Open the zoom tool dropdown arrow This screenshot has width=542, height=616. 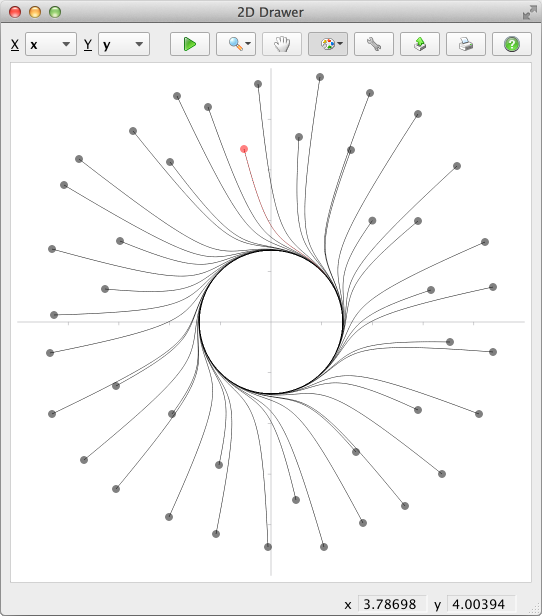point(248,44)
